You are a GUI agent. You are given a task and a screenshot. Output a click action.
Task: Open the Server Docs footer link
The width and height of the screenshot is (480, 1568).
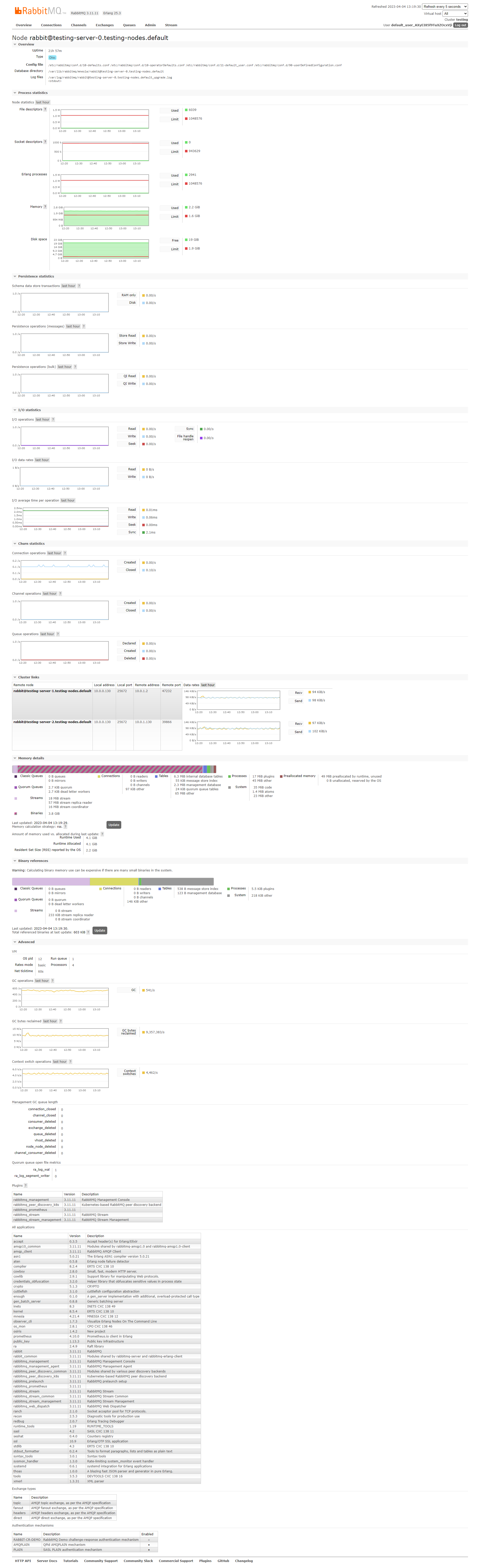47,1561
